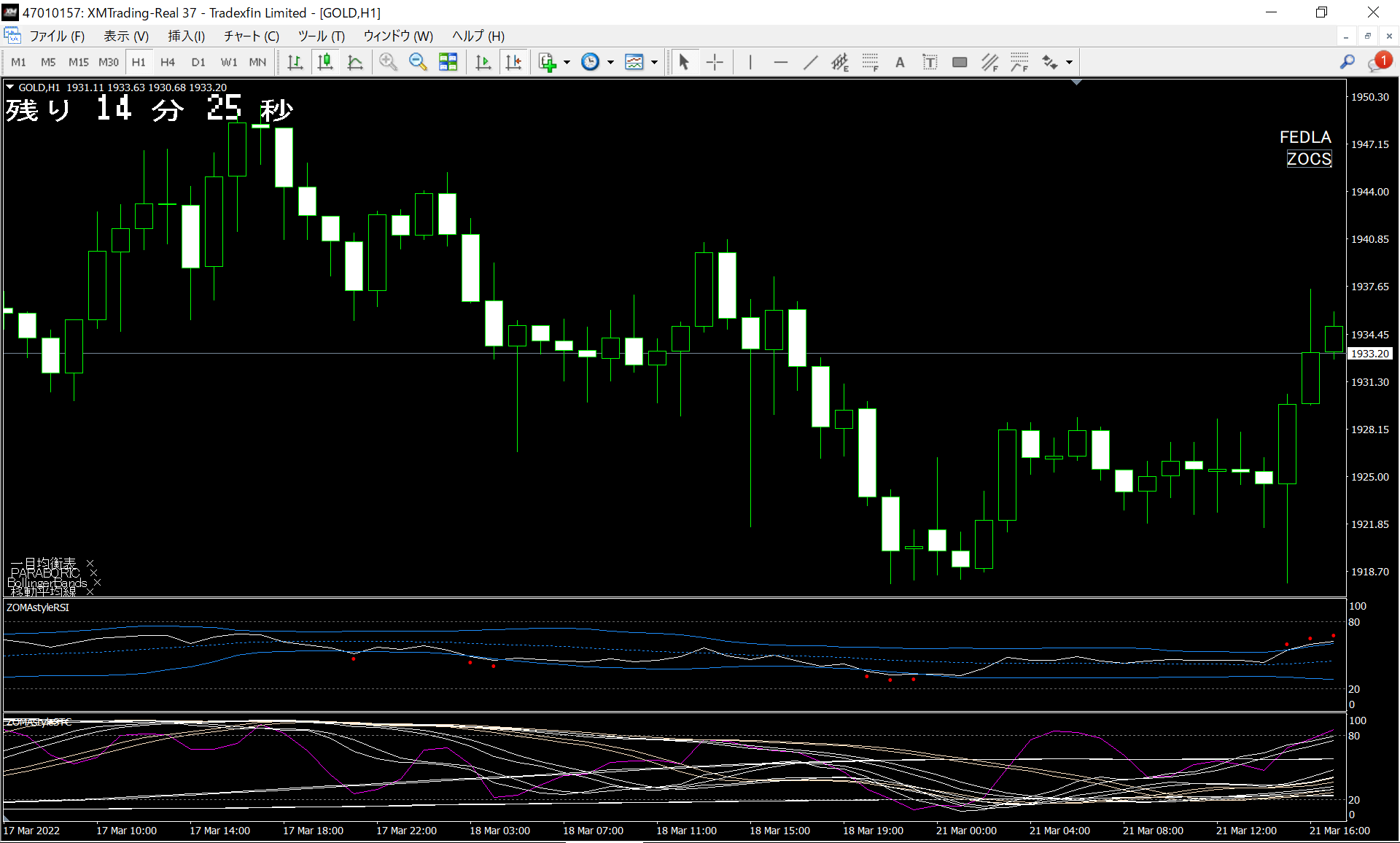Click the search magnifier icon
The width and height of the screenshot is (1400, 843).
[1347, 62]
